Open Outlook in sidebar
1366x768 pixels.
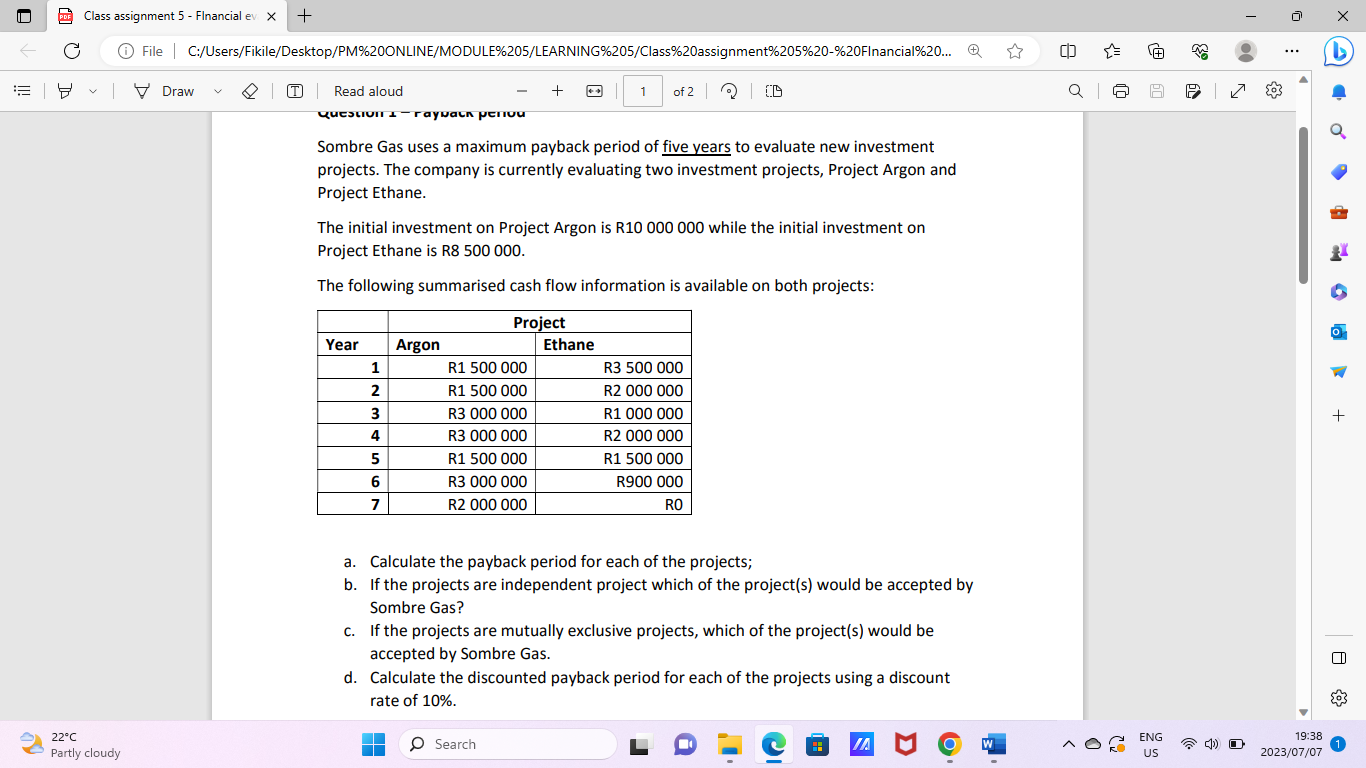(1338, 331)
